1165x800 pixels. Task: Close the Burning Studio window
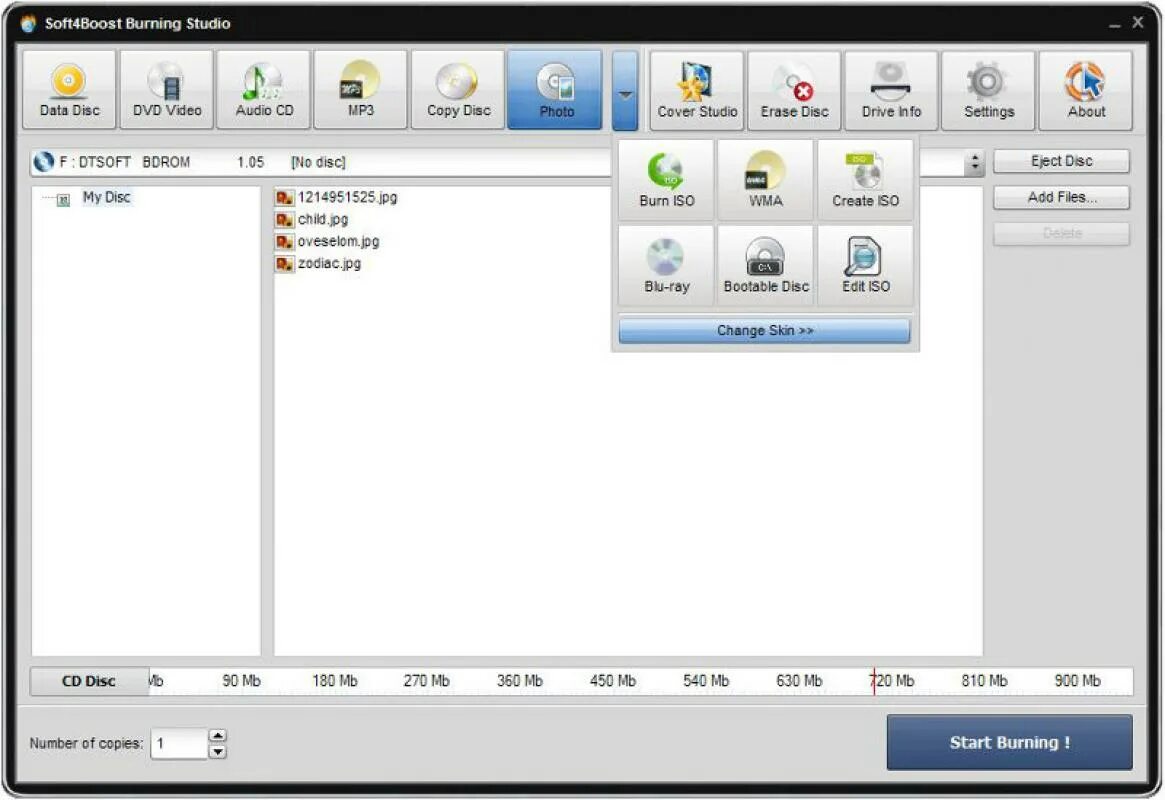coord(1138,23)
